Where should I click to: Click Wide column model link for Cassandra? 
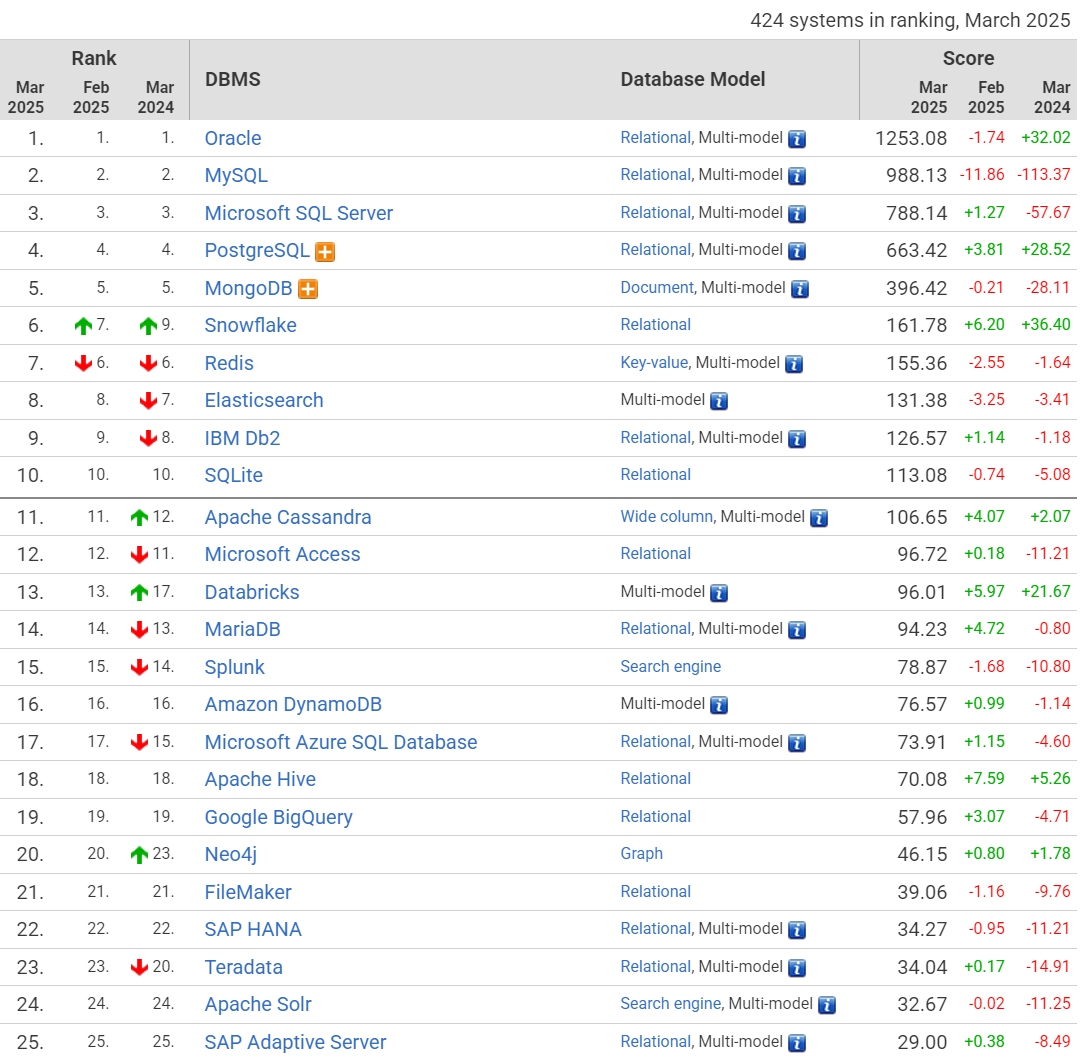pyautogui.click(x=667, y=517)
